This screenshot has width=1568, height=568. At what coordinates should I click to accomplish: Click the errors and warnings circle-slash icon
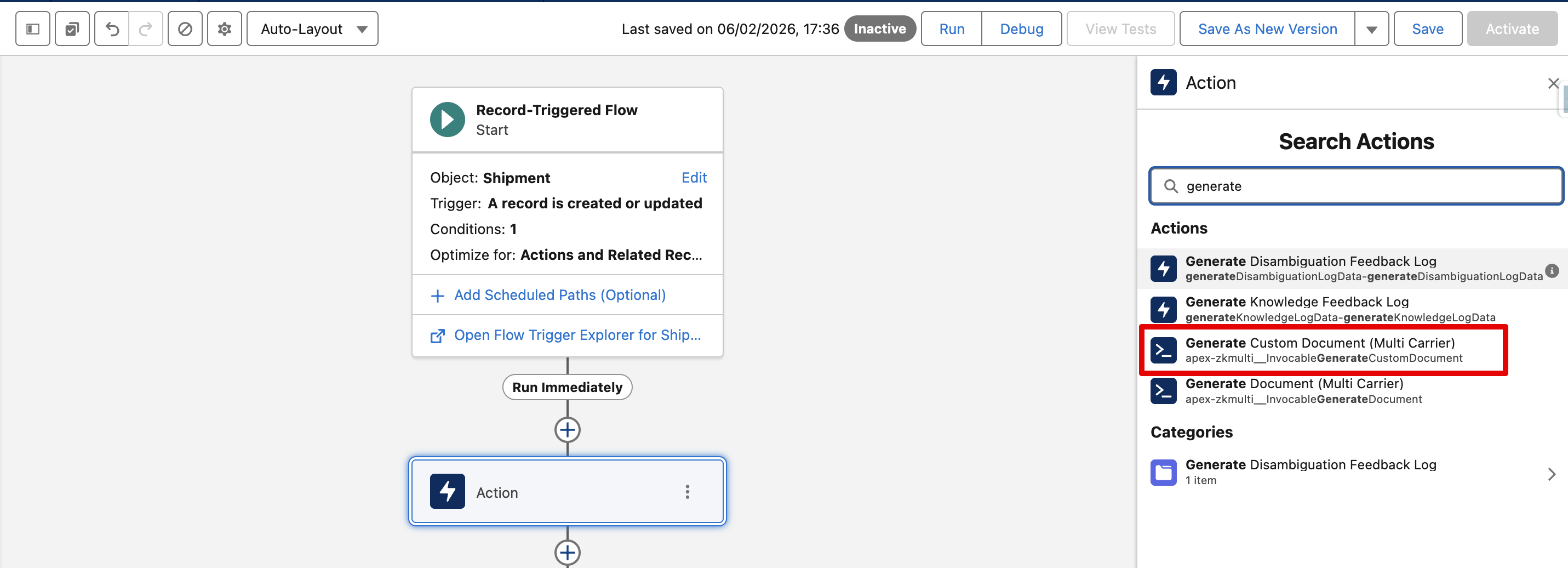point(185,29)
